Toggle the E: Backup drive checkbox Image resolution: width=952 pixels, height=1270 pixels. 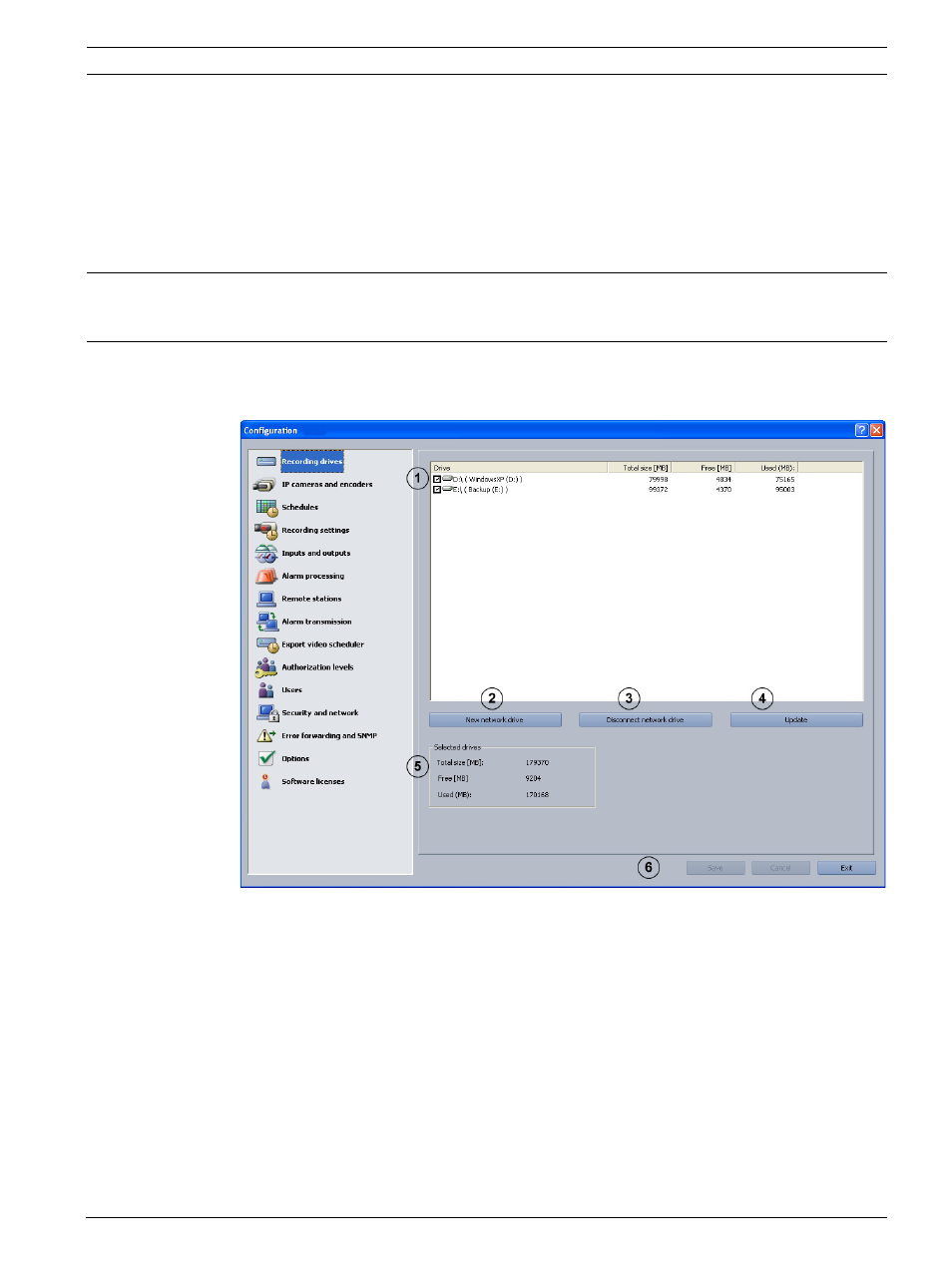(437, 490)
